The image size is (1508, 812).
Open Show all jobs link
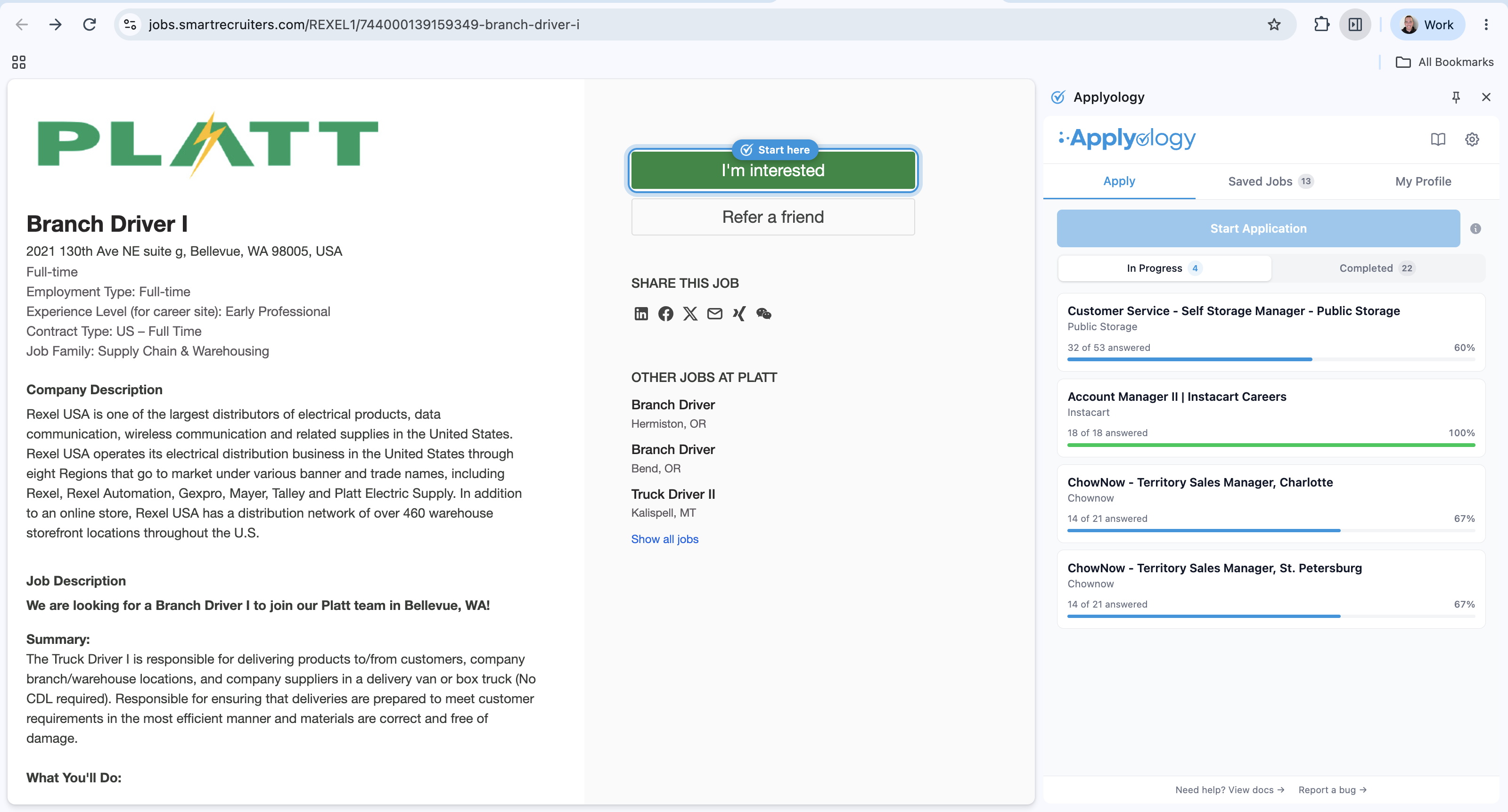(664, 539)
